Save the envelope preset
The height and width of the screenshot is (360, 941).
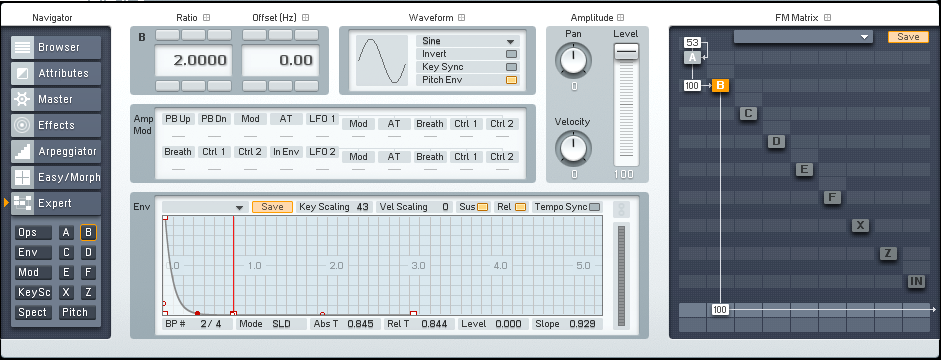click(272, 207)
